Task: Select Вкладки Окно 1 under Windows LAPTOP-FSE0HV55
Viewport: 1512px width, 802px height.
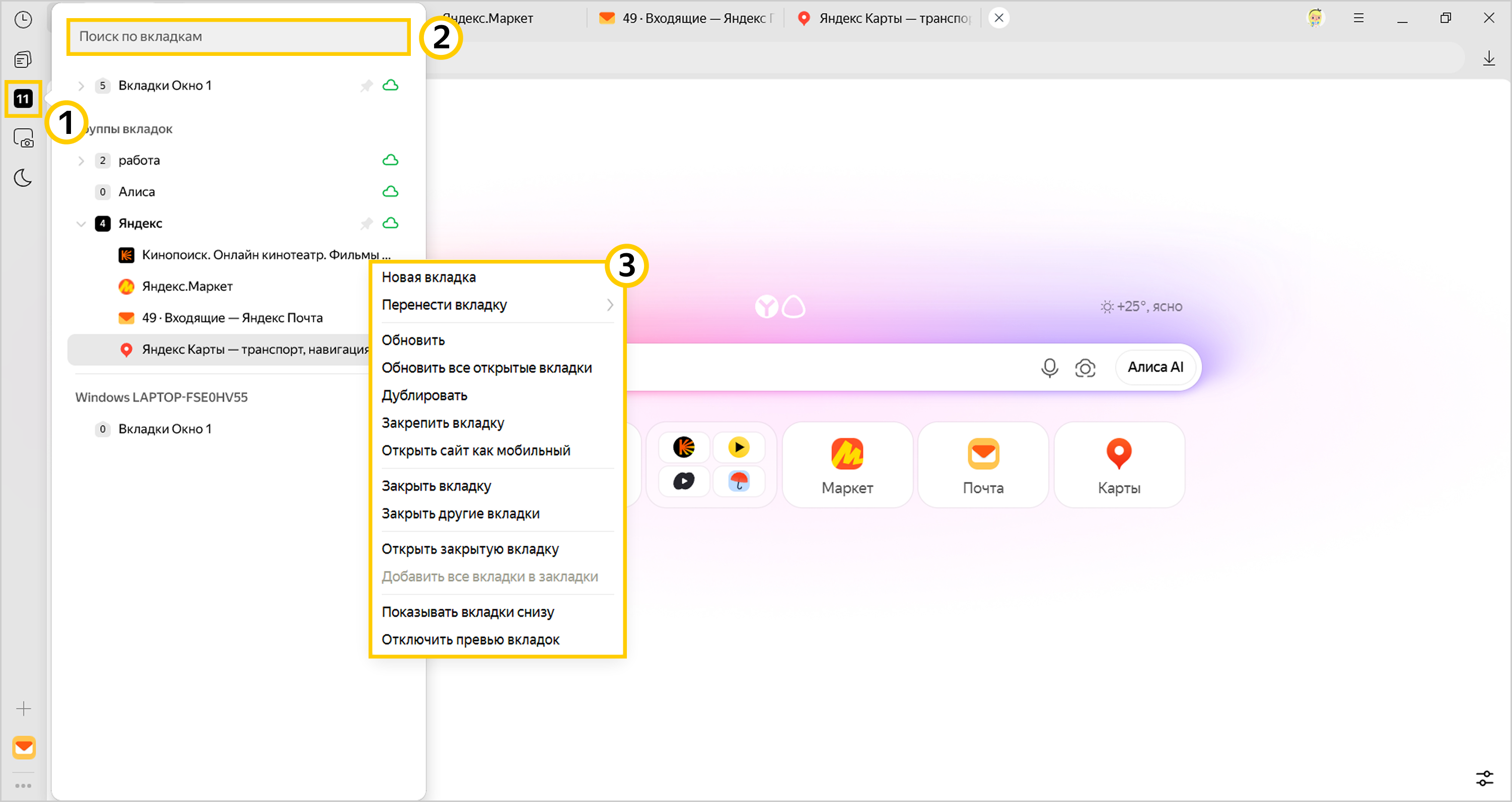Action: [x=217, y=429]
